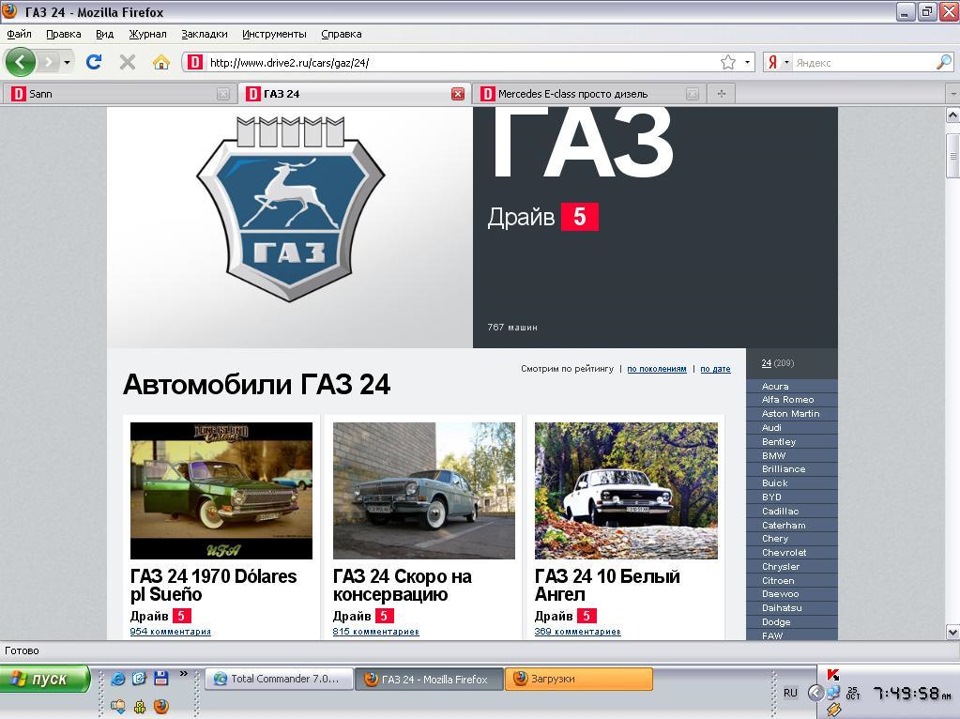Click the URL address field

[x=462, y=62]
